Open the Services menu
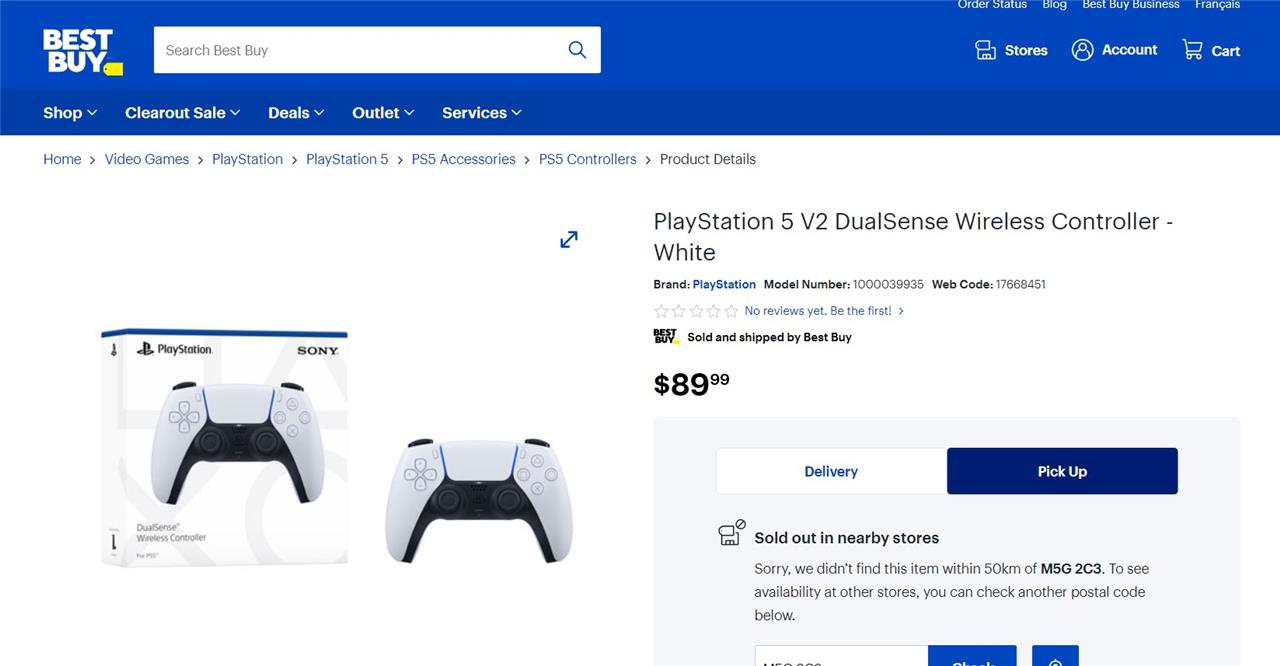The width and height of the screenshot is (1280, 666). (x=482, y=113)
